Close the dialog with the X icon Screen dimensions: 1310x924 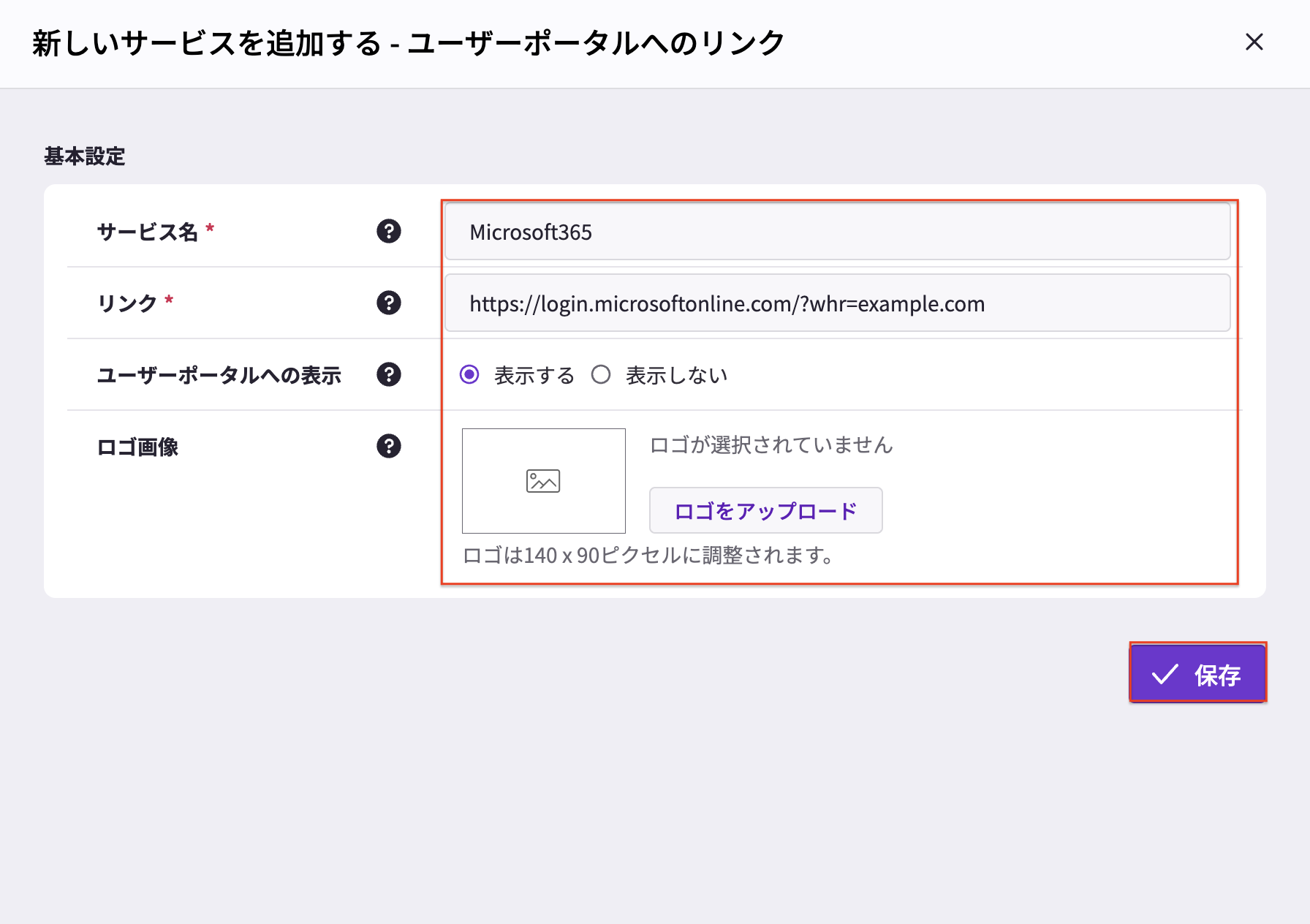coord(1254,42)
